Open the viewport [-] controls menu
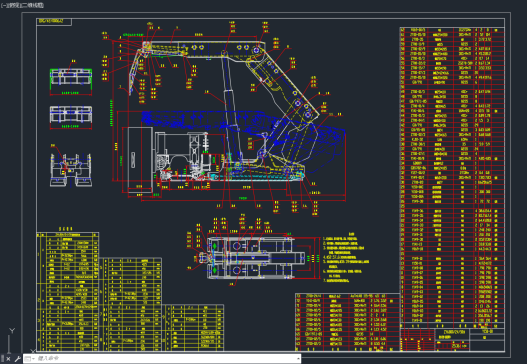Screen dimensions: 527x364 (4, 5)
